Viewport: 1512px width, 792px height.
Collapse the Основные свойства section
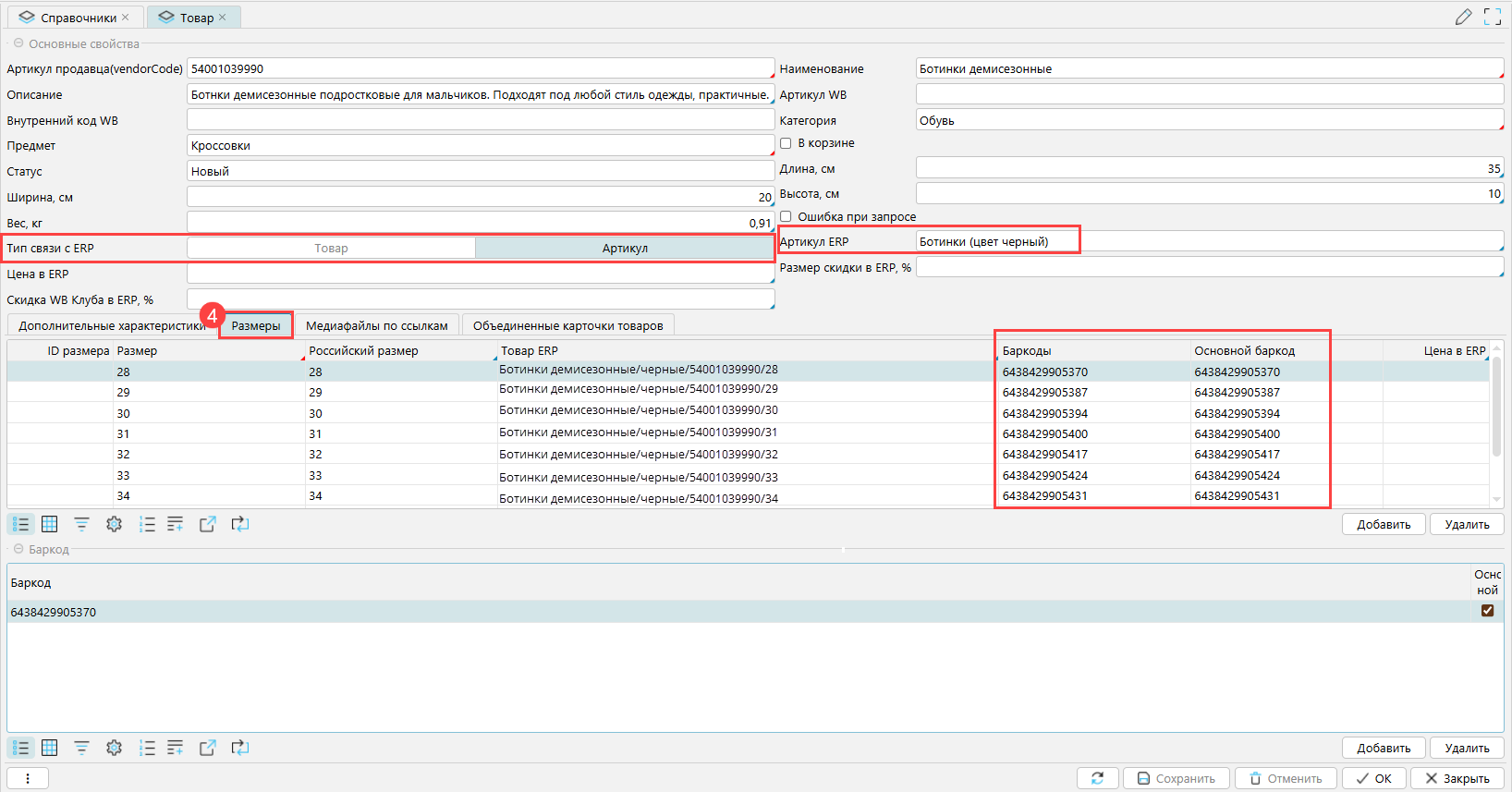click(x=18, y=43)
